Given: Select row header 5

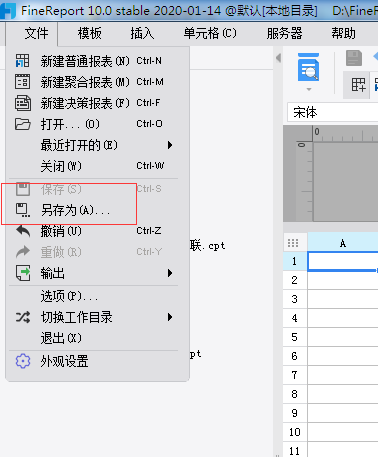Looking at the screenshot, I should point(295,337).
